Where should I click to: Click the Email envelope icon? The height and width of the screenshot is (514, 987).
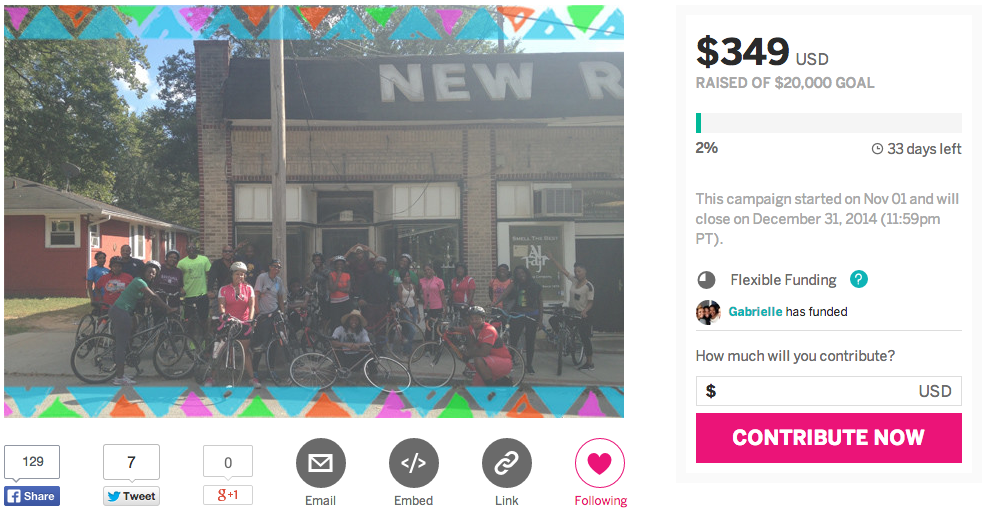pos(320,463)
